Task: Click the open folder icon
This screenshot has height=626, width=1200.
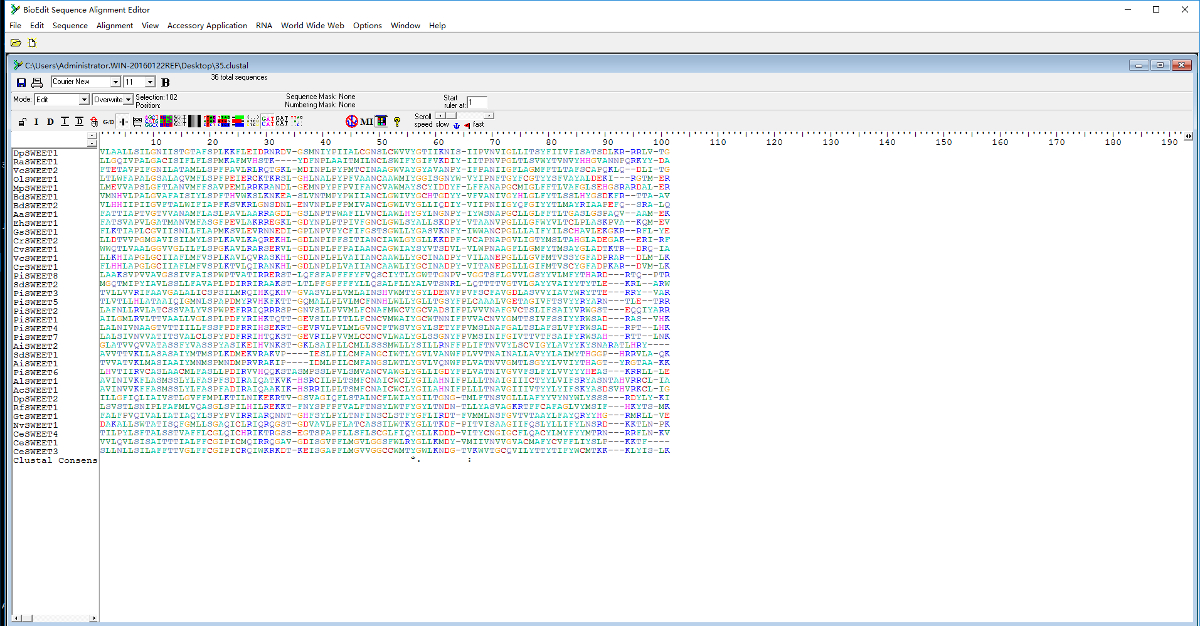Action: (16, 43)
